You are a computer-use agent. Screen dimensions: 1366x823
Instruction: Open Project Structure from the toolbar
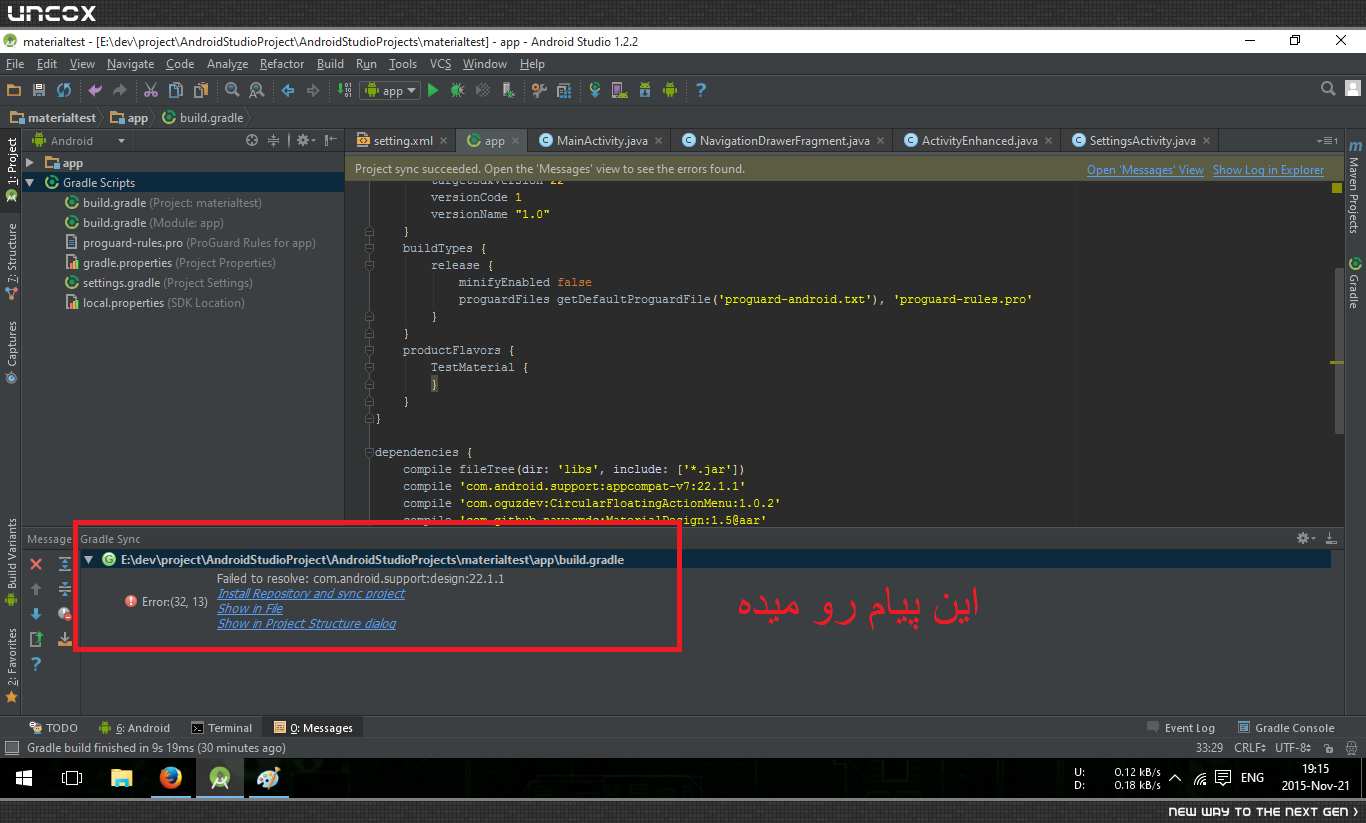[x=563, y=90]
